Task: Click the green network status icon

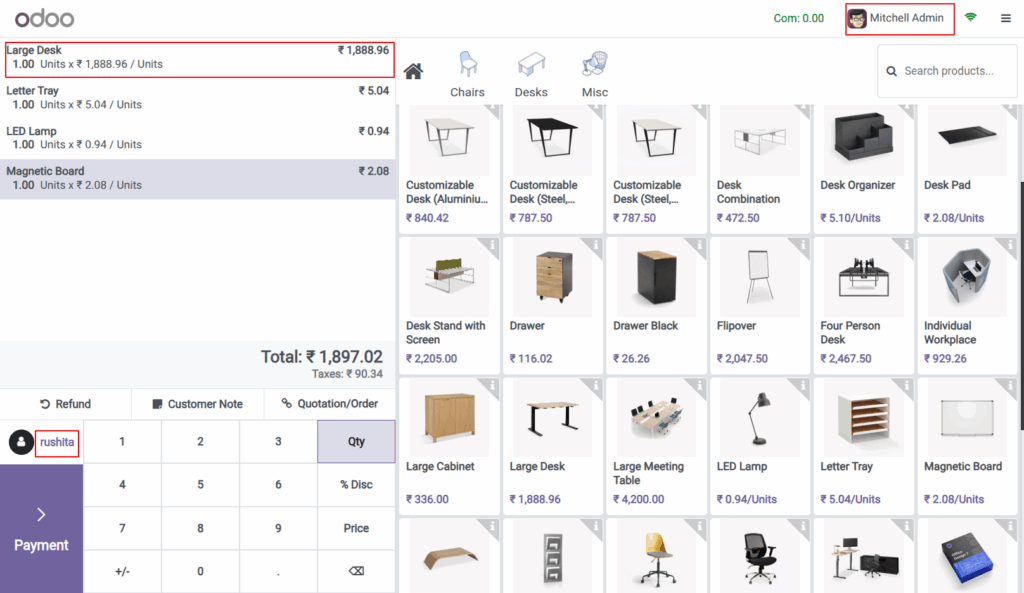Action: tap(968, 17)
